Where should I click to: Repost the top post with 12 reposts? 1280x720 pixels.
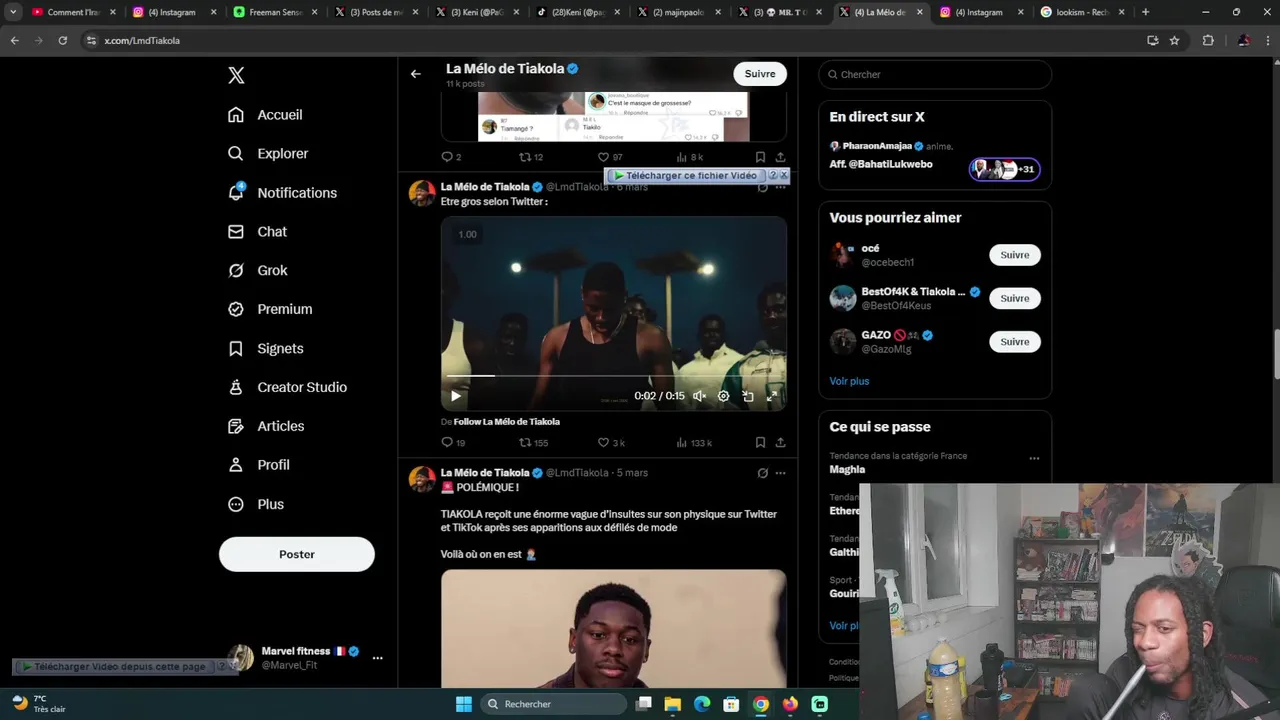(531, 157)
